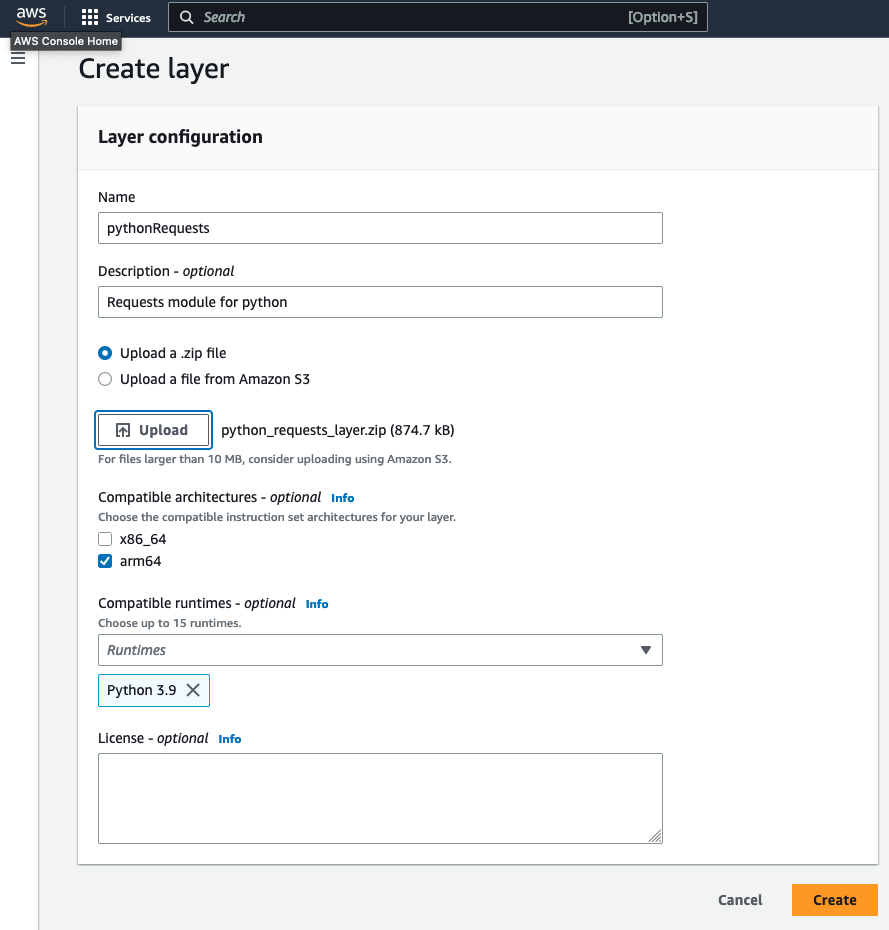Image resolution: width=889 pixels, height=930 pixels.
Task: Select the Upload a file from Amazon S3 option
Action: pyautogui.click(x=105, y=379)
